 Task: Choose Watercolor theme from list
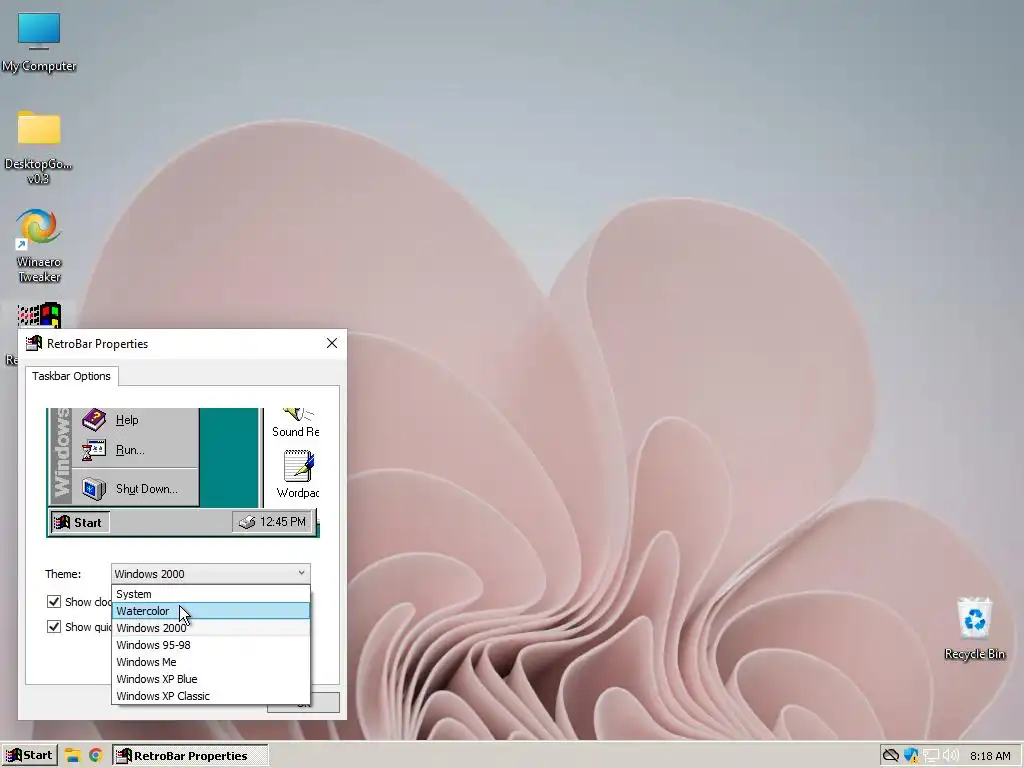211,611
